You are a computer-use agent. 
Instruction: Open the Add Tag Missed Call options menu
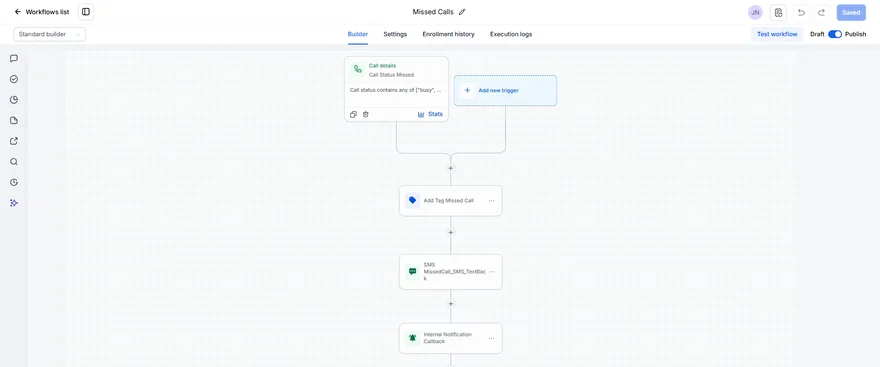tap(492, 200)
